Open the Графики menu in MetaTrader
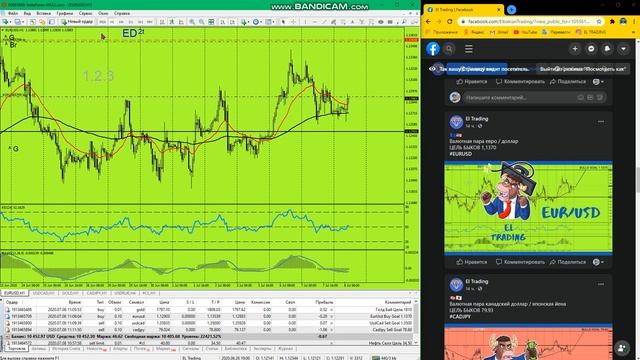Image resolution: width=640 pixels, height=360 pixels. [64, 13]
